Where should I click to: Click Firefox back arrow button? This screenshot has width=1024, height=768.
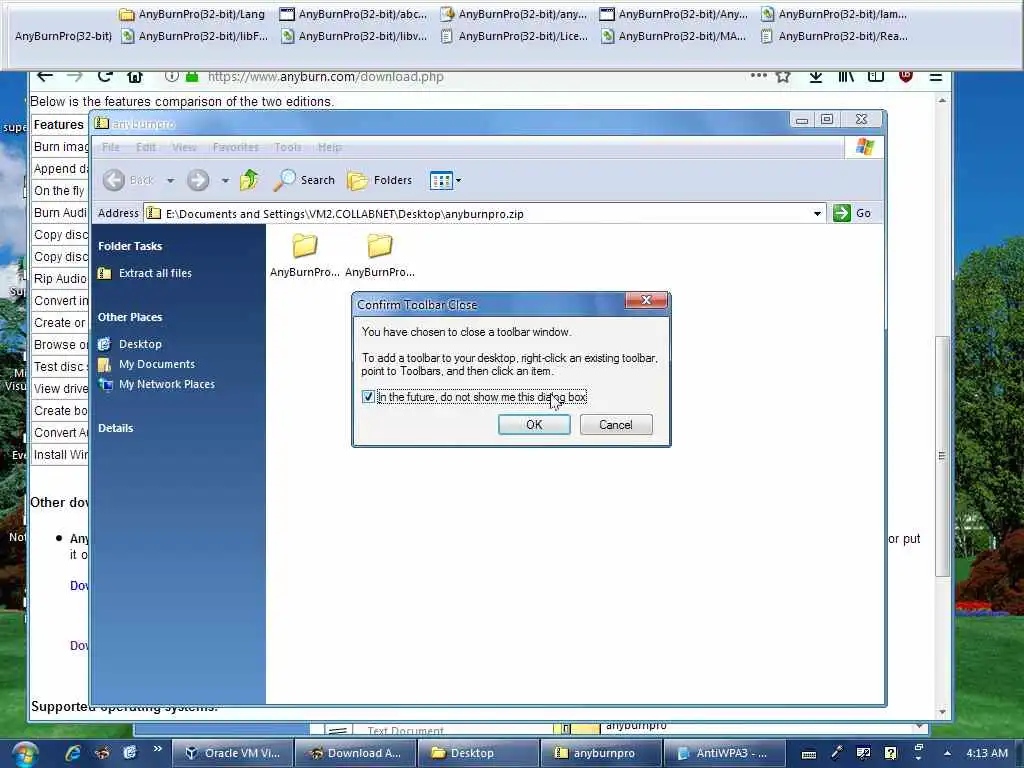[x=44, y=76]
